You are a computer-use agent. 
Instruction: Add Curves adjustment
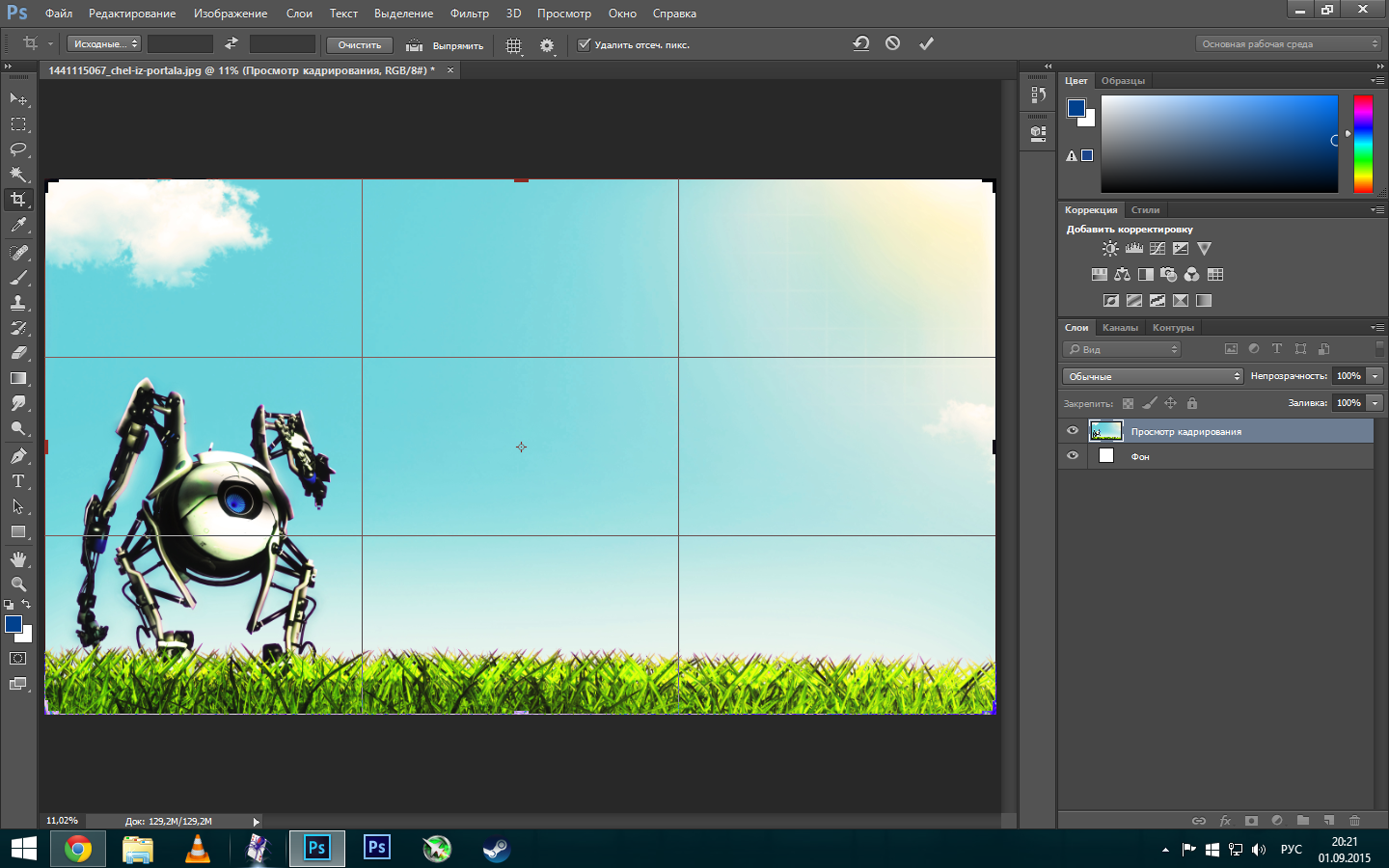coord(1157,249)
